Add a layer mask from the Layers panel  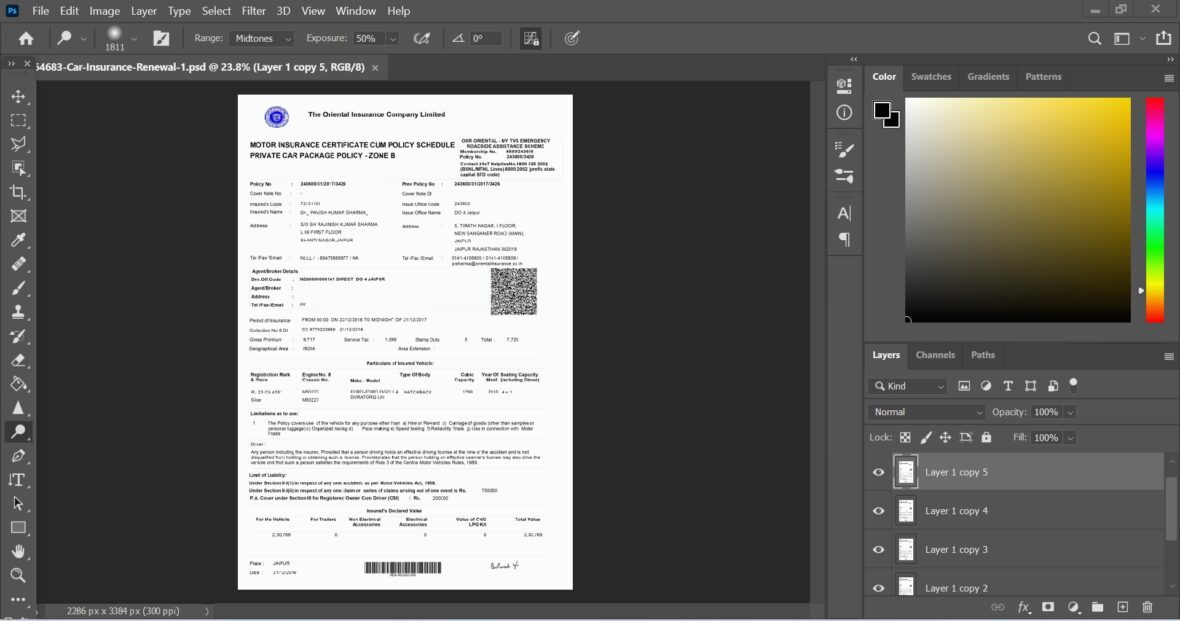(x=1048, y=606)
